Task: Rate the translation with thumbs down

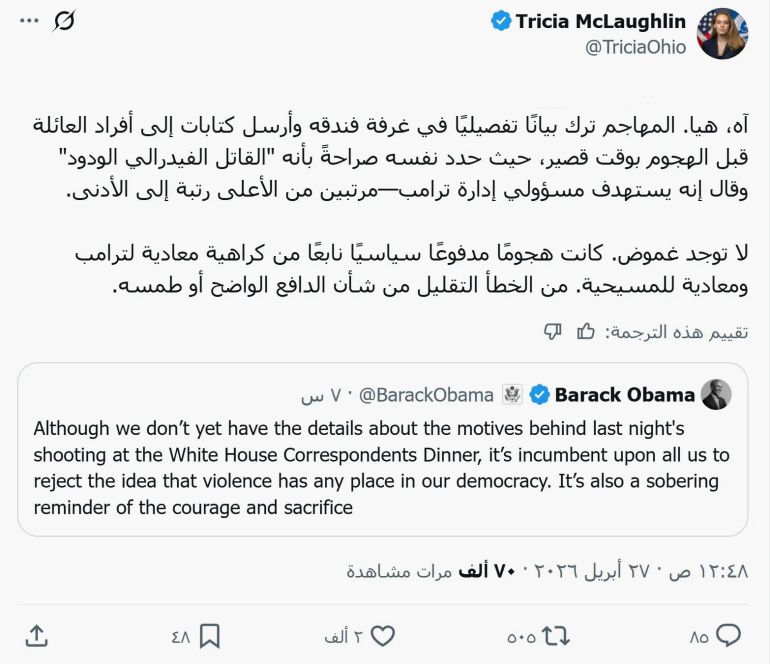Action: coord(552,331)
